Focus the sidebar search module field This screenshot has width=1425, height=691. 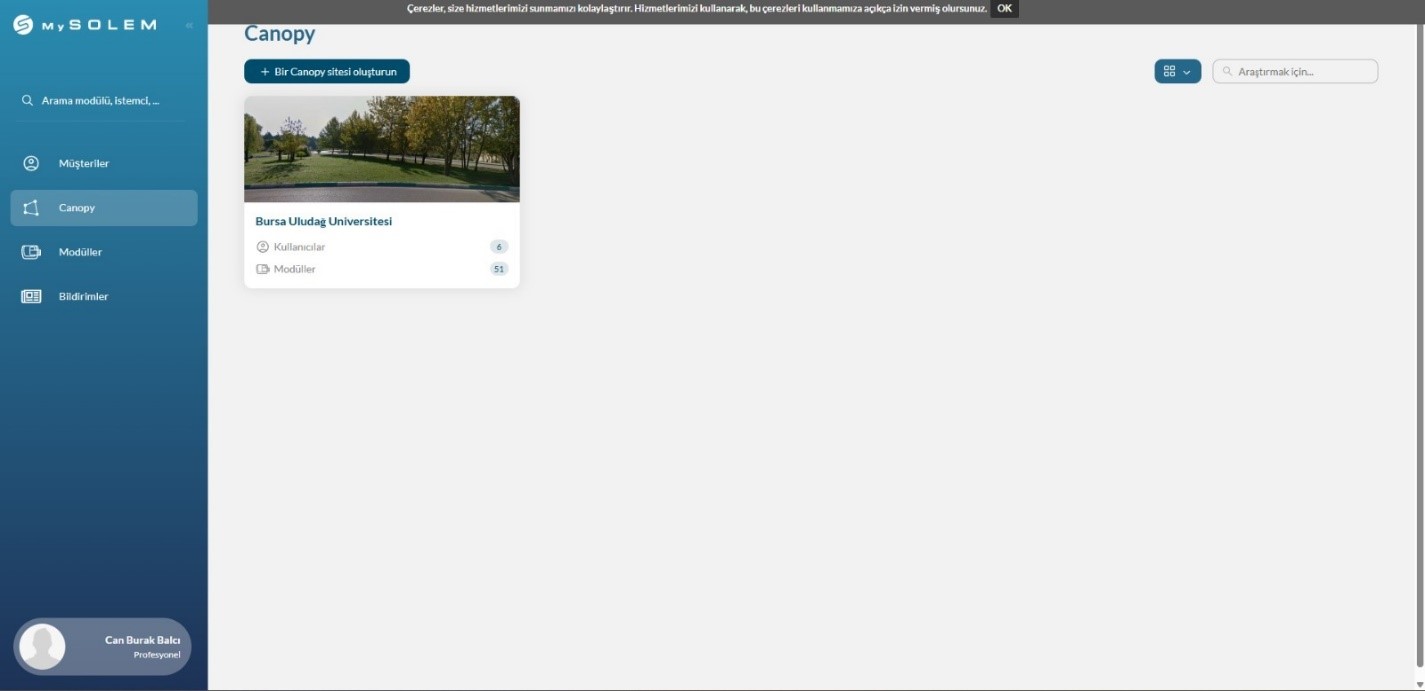(x=100, y=101)
